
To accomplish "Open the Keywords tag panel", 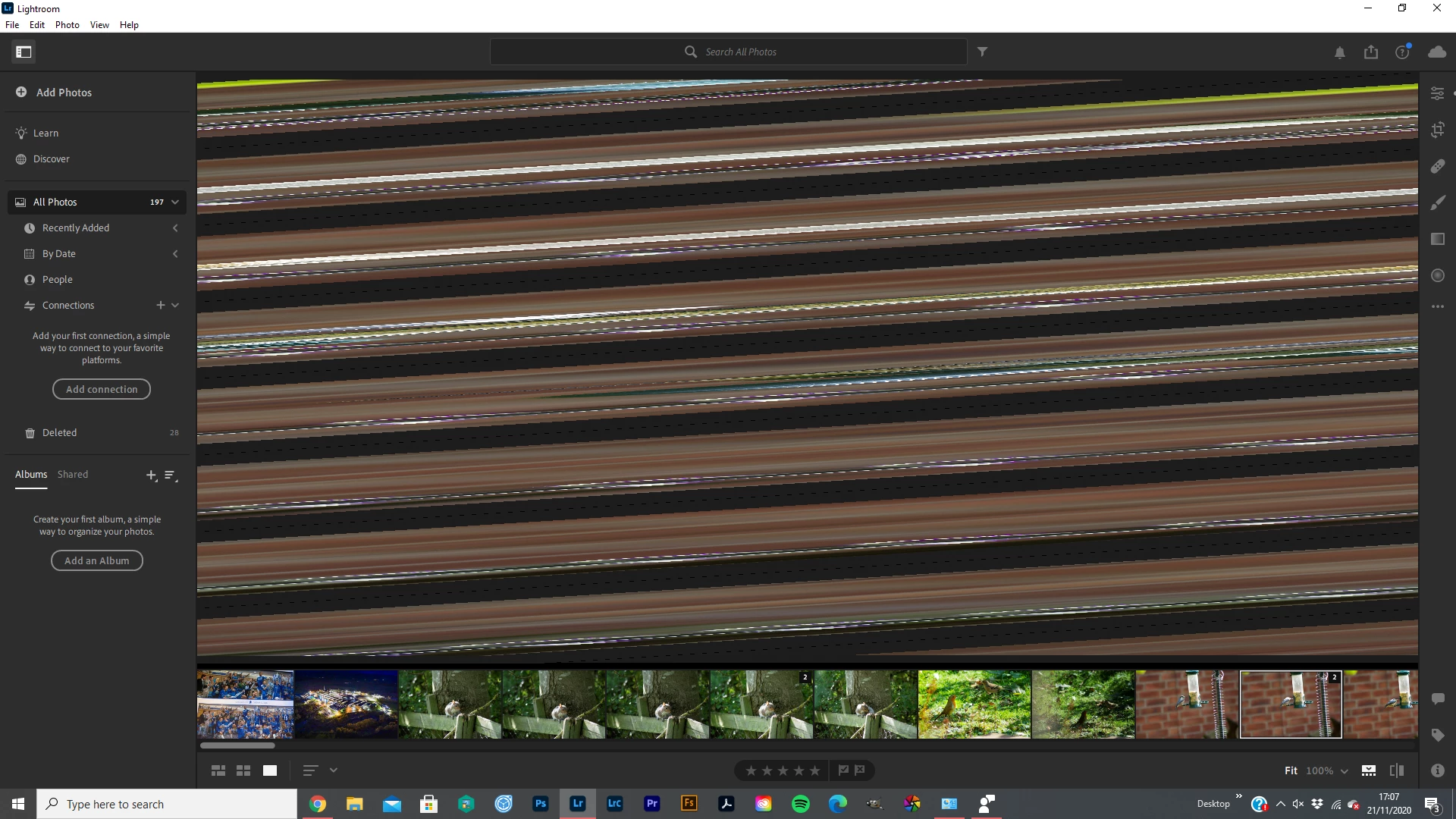I will pyautogui.click(x=1437, y=735).
